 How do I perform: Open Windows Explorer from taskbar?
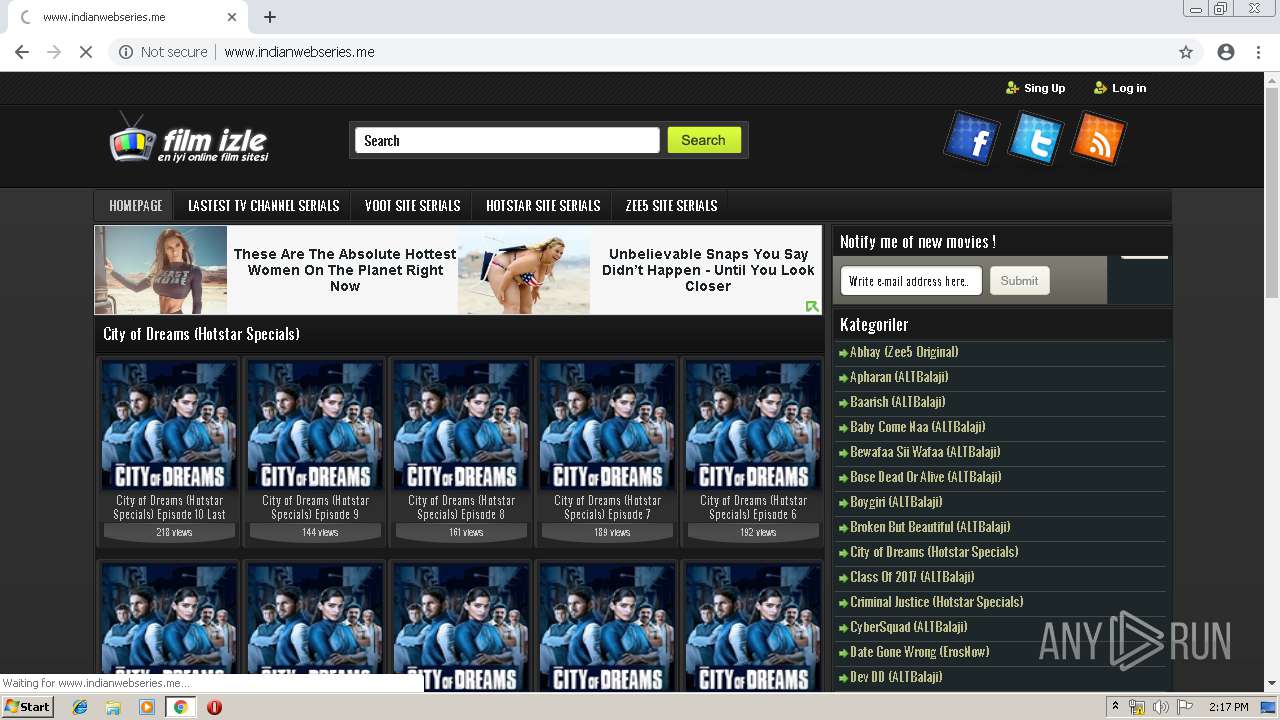113,707
